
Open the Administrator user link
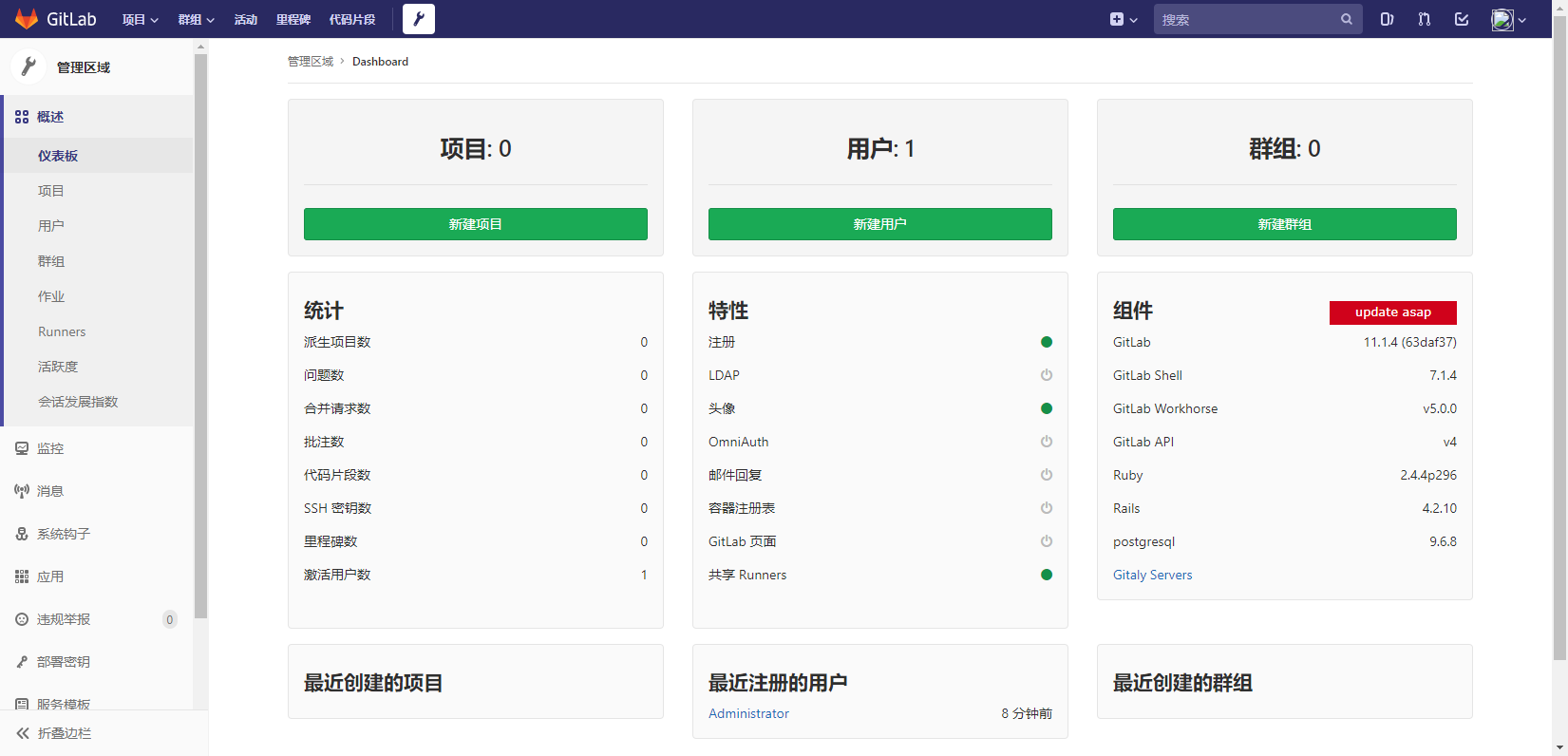[x=748, y=713]
